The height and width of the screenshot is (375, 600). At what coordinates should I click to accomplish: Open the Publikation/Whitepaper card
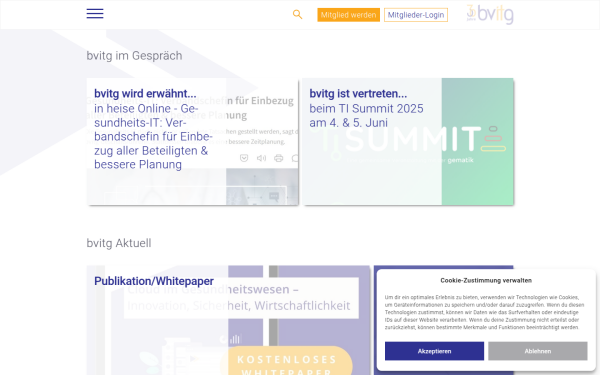(228, 320)
